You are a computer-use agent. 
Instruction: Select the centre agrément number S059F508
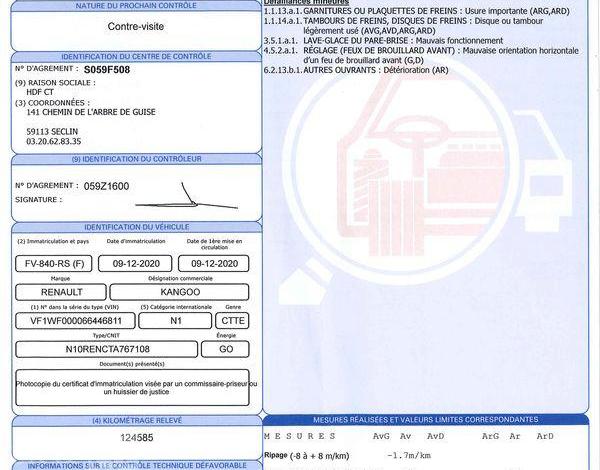coord(108,70)
